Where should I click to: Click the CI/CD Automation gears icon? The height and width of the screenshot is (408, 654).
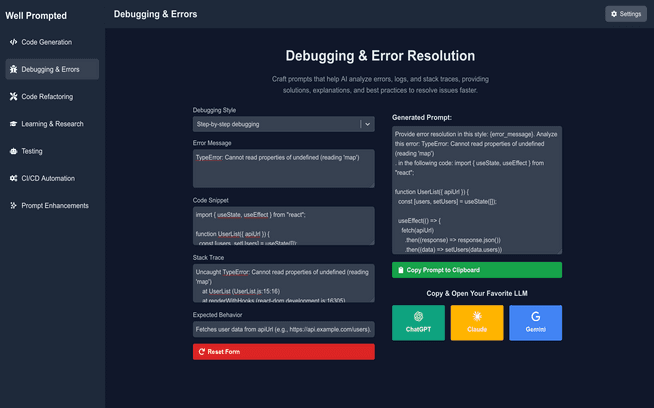coord(13,178)
